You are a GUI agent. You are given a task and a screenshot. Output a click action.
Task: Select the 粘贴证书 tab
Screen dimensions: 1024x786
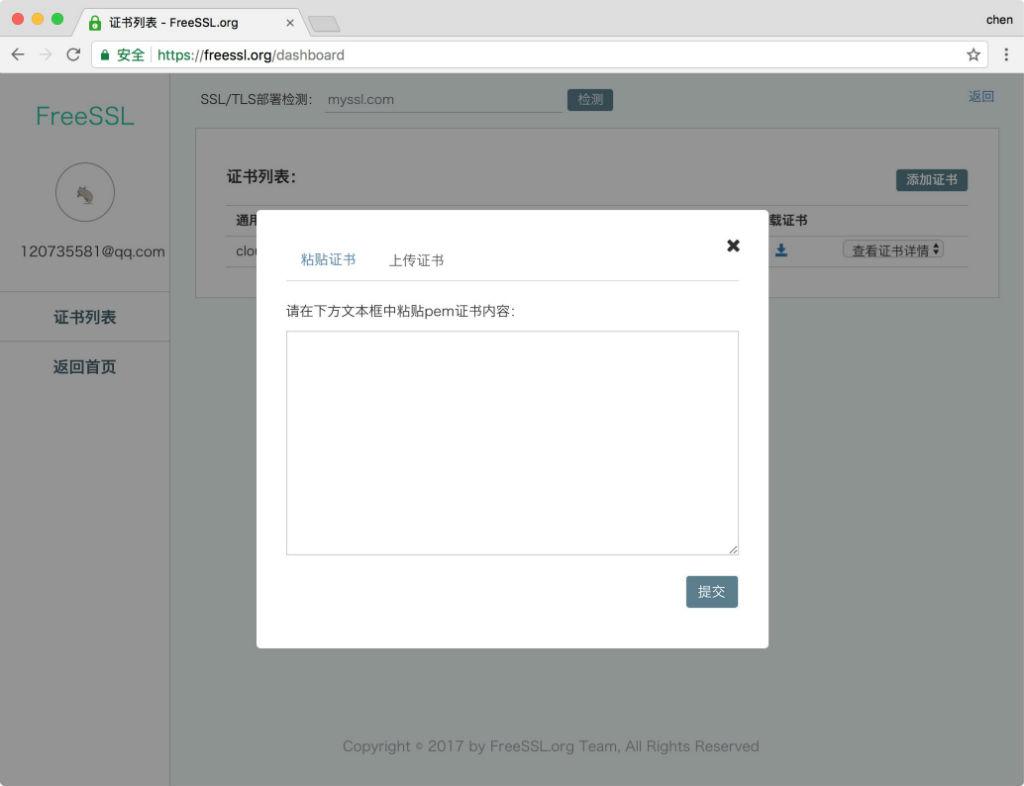(x=328, y=260)
